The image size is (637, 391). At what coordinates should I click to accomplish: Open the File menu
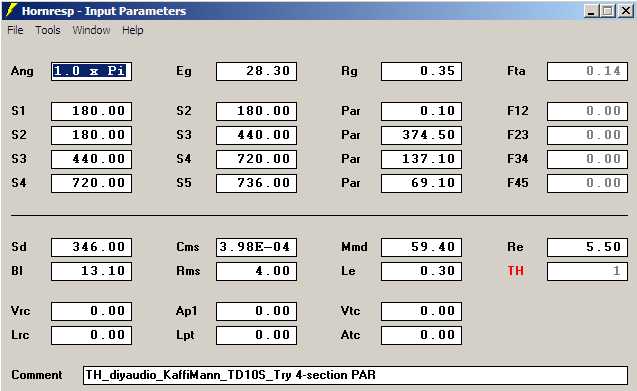(x=15, y=30)
